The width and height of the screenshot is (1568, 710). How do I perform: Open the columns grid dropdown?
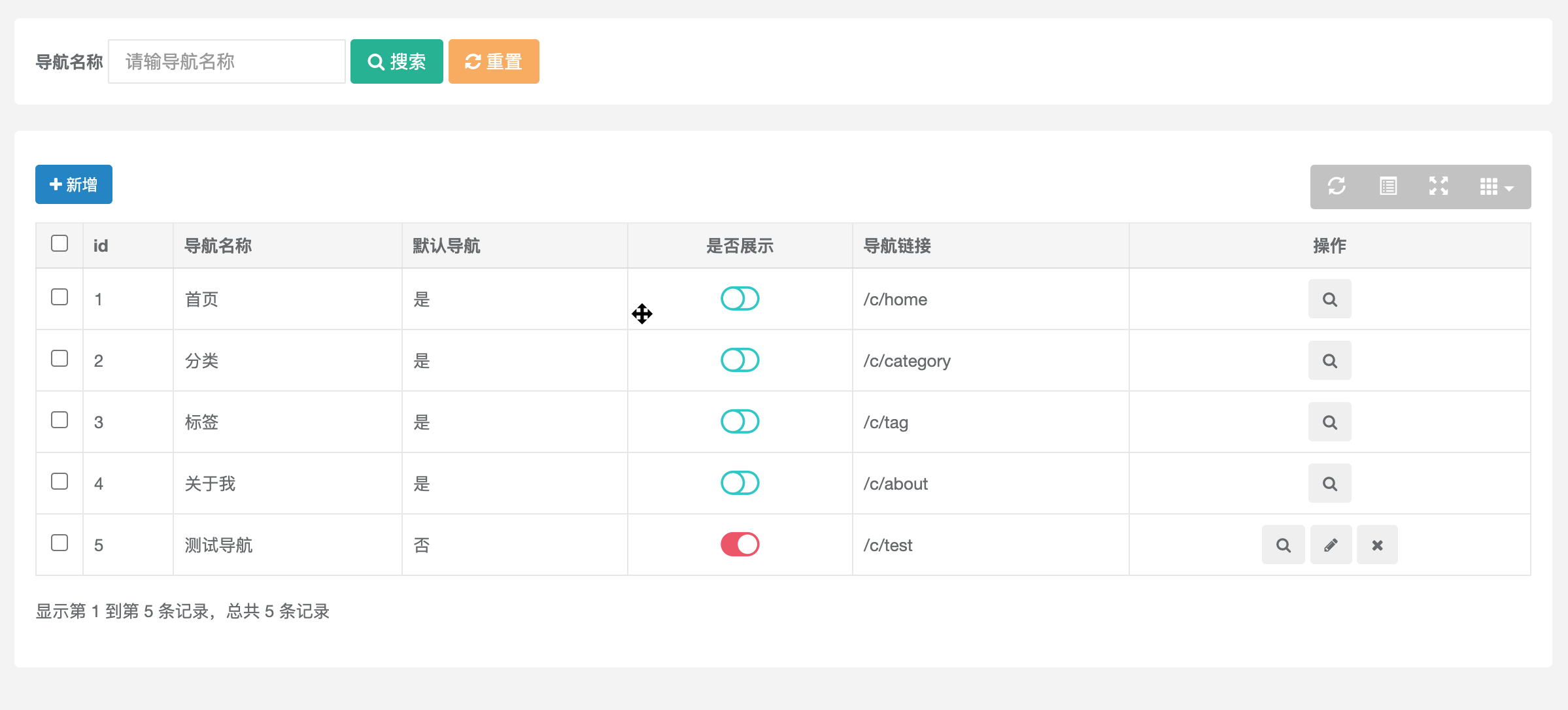pyautogui.click(x=1497, y=186)
